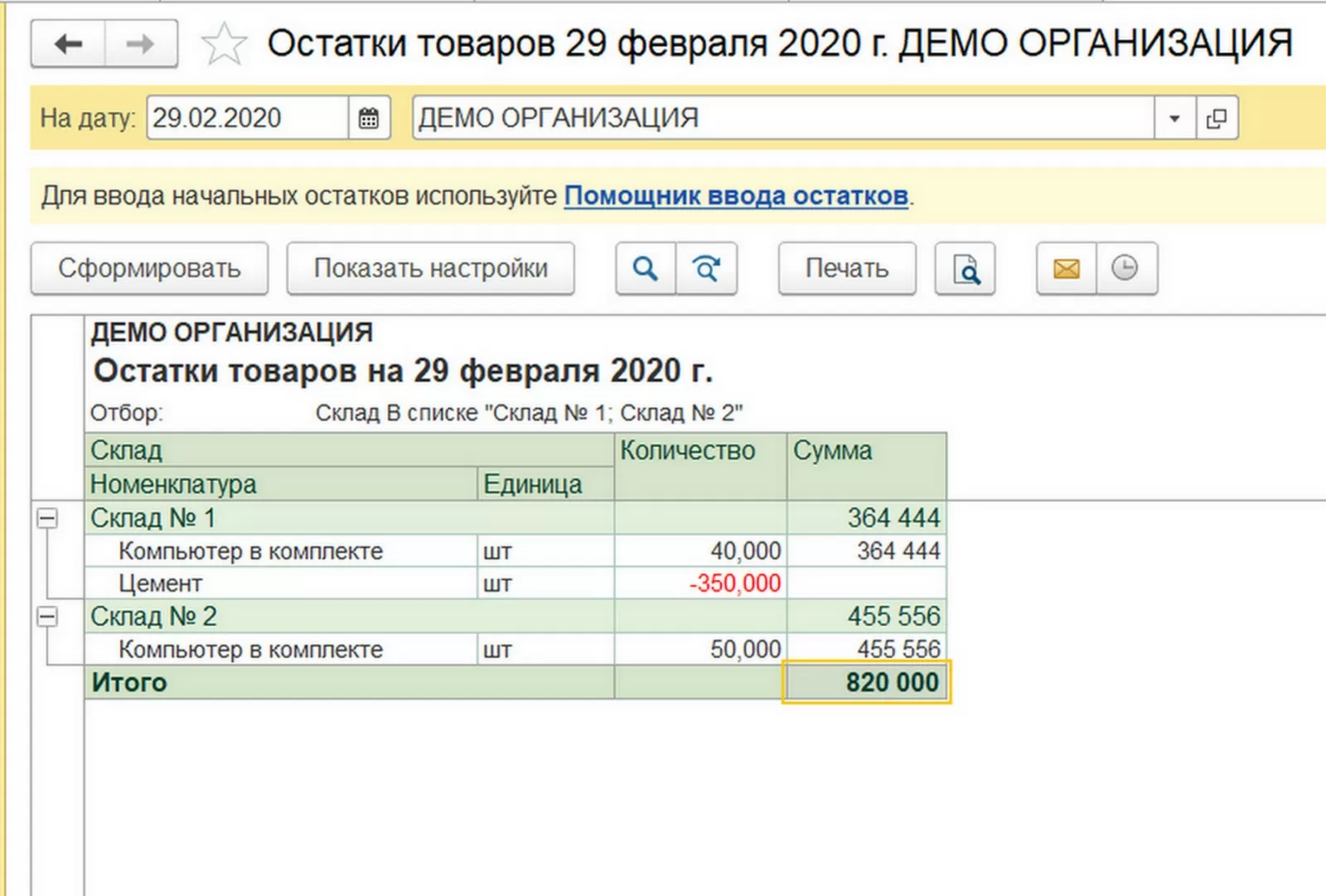
Task: Open report schedule clock icon
Action: click(x=1125, y=269)
